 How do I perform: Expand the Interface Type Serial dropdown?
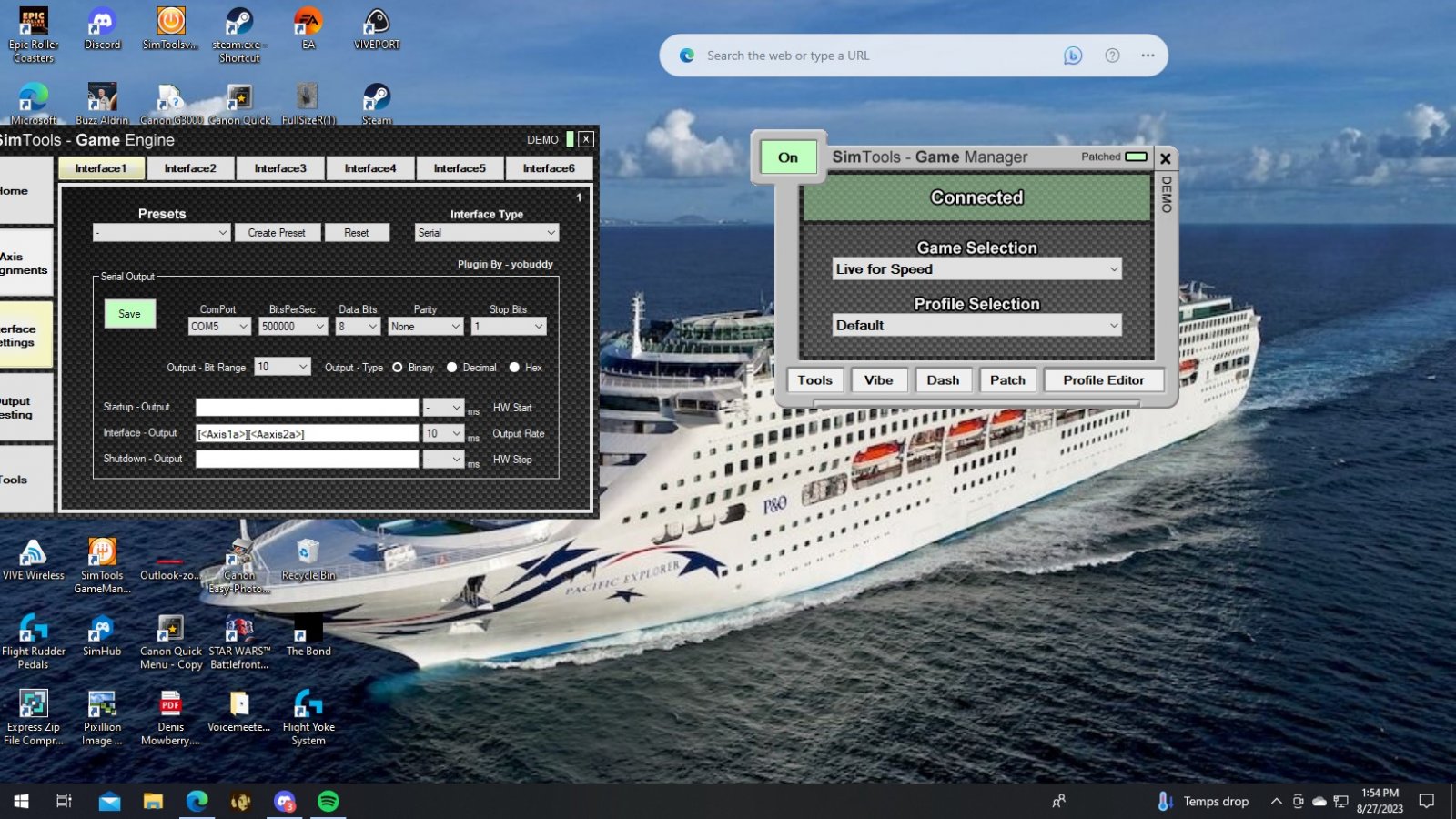point(486,233)
